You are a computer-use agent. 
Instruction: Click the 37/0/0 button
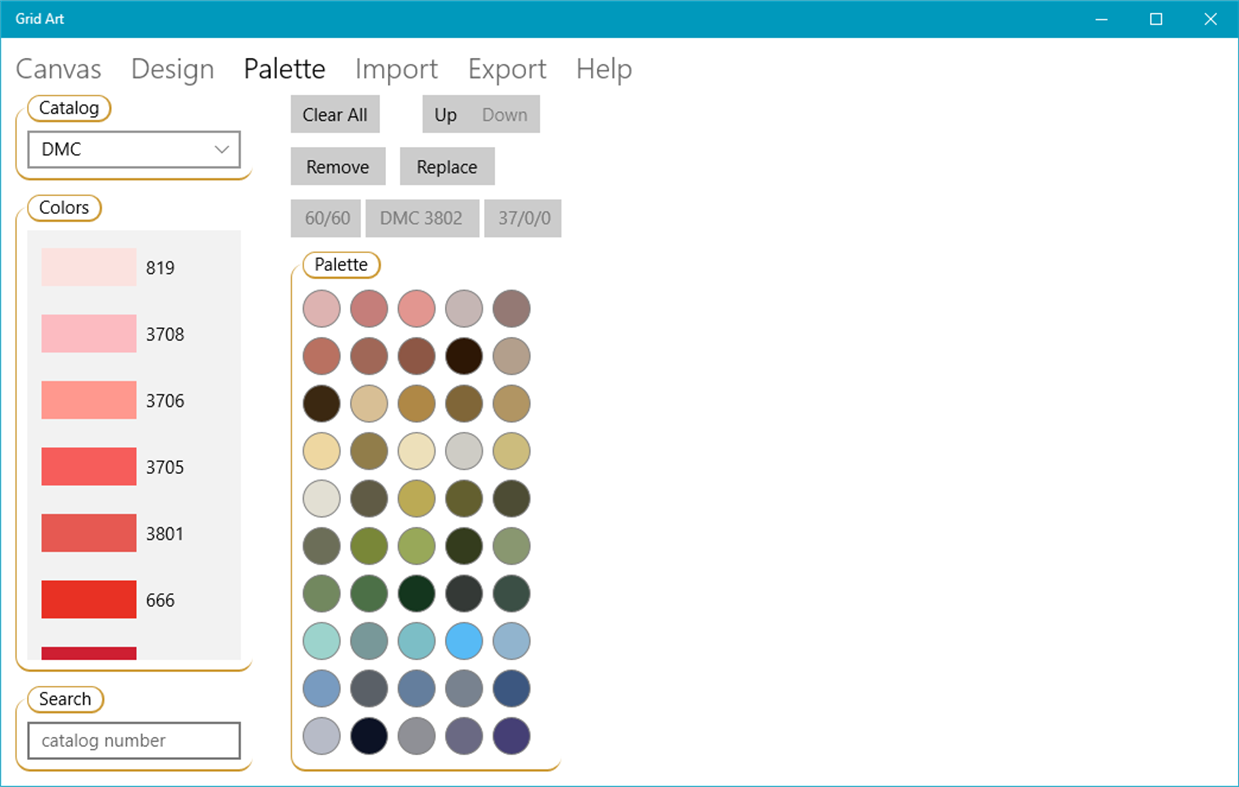pos(523,218)
